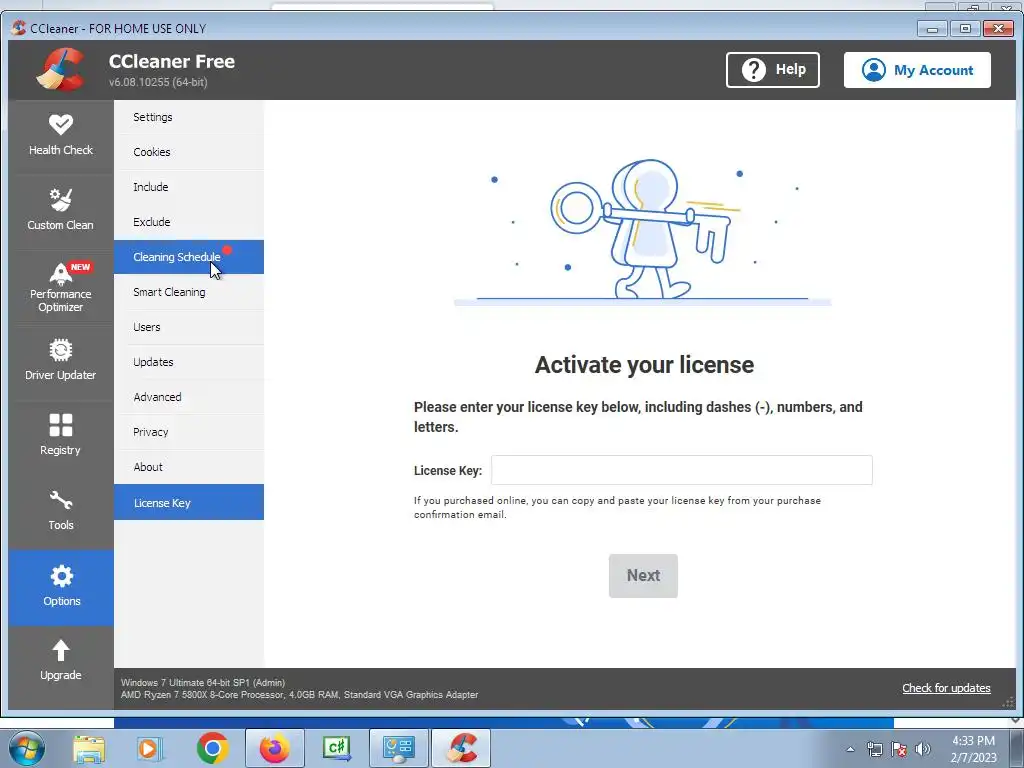1024x768 pixels.
Task: Click the 'Activate your license' heading
Action: pyautogui.click(x=644, y=364)
